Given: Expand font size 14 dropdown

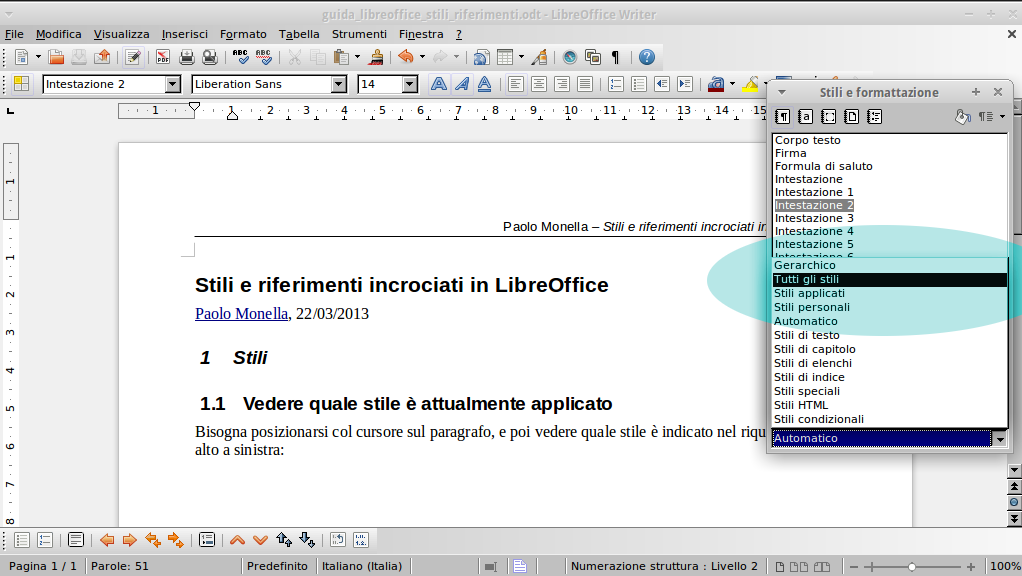Looking at the screenshot, I should (409, 84).
